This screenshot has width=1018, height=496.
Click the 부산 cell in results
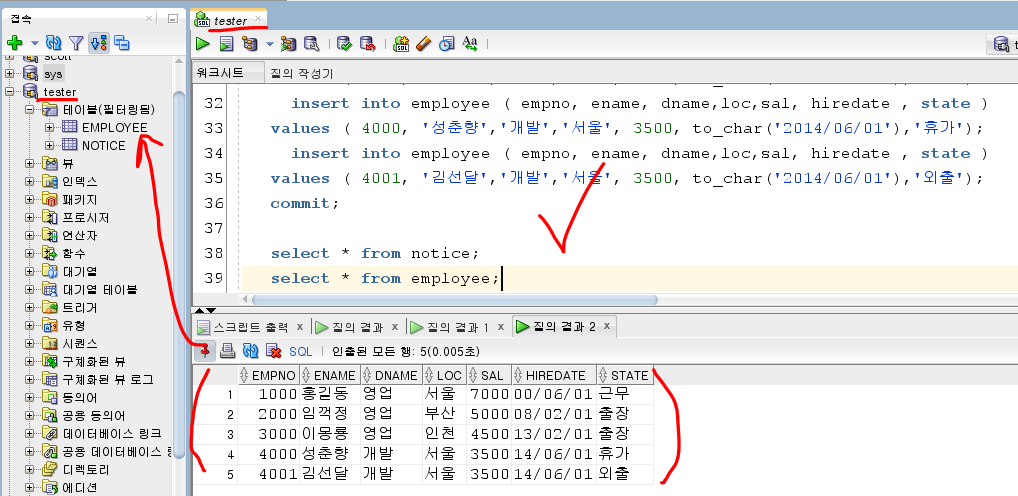pos(444,414)
